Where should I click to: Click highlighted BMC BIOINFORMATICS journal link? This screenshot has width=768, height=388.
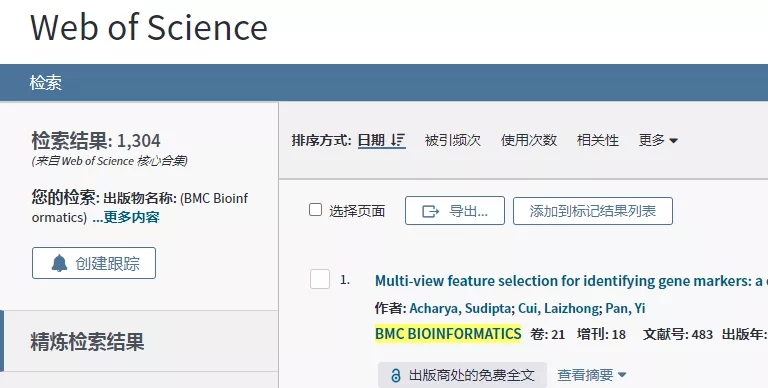[448, 334]
